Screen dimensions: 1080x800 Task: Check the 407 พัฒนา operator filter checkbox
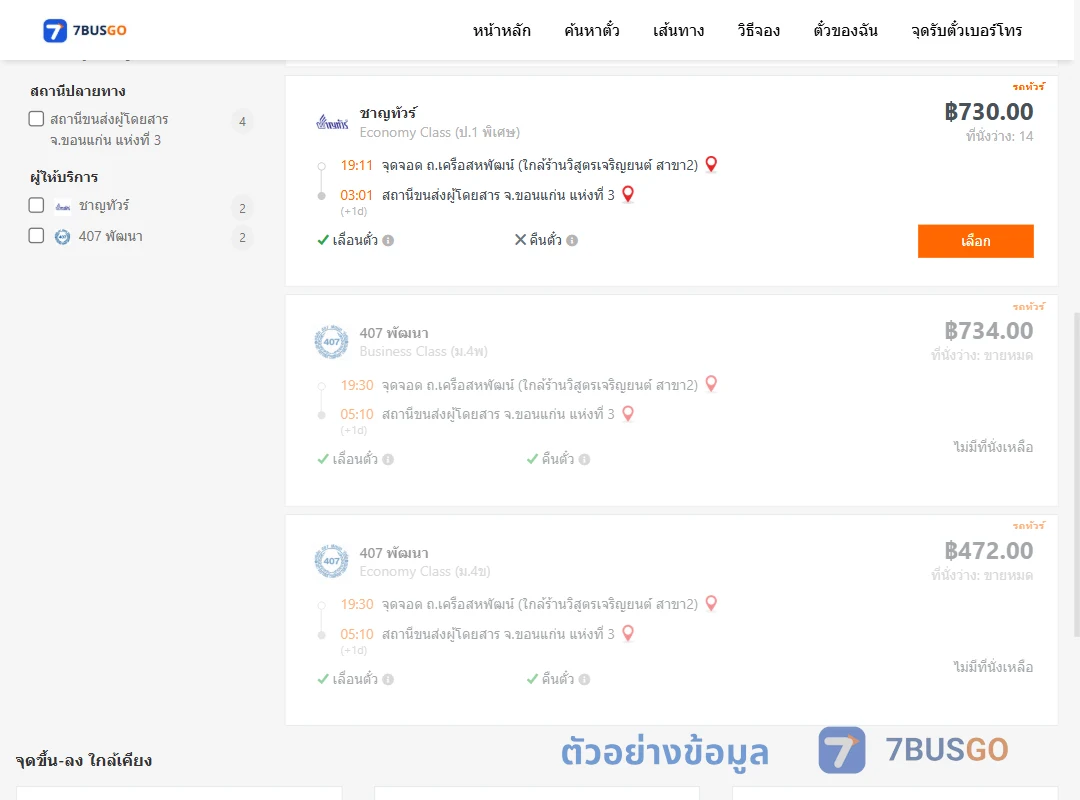pos(37,236)
